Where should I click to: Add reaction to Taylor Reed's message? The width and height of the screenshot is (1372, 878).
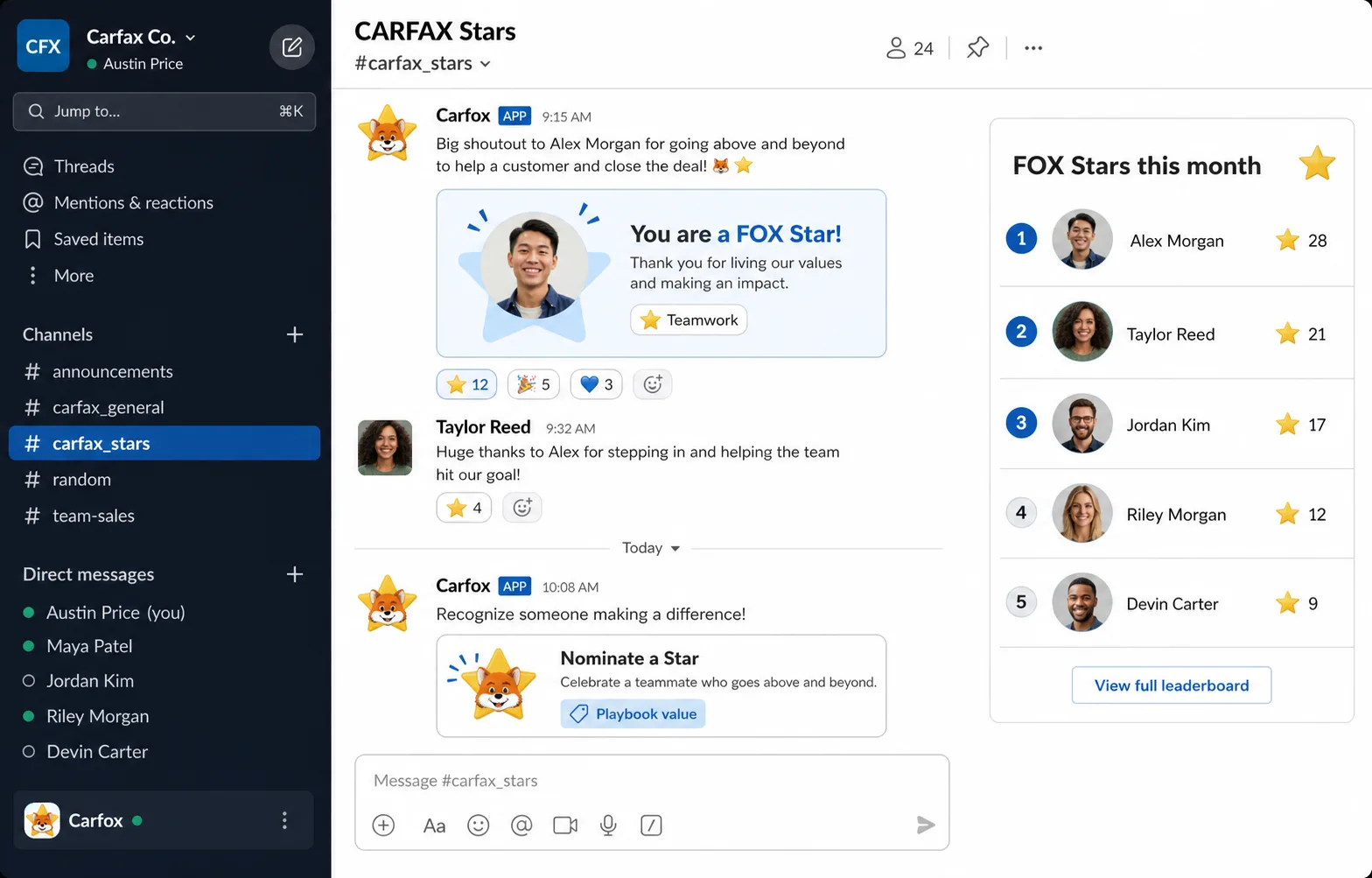click(522, 508)
